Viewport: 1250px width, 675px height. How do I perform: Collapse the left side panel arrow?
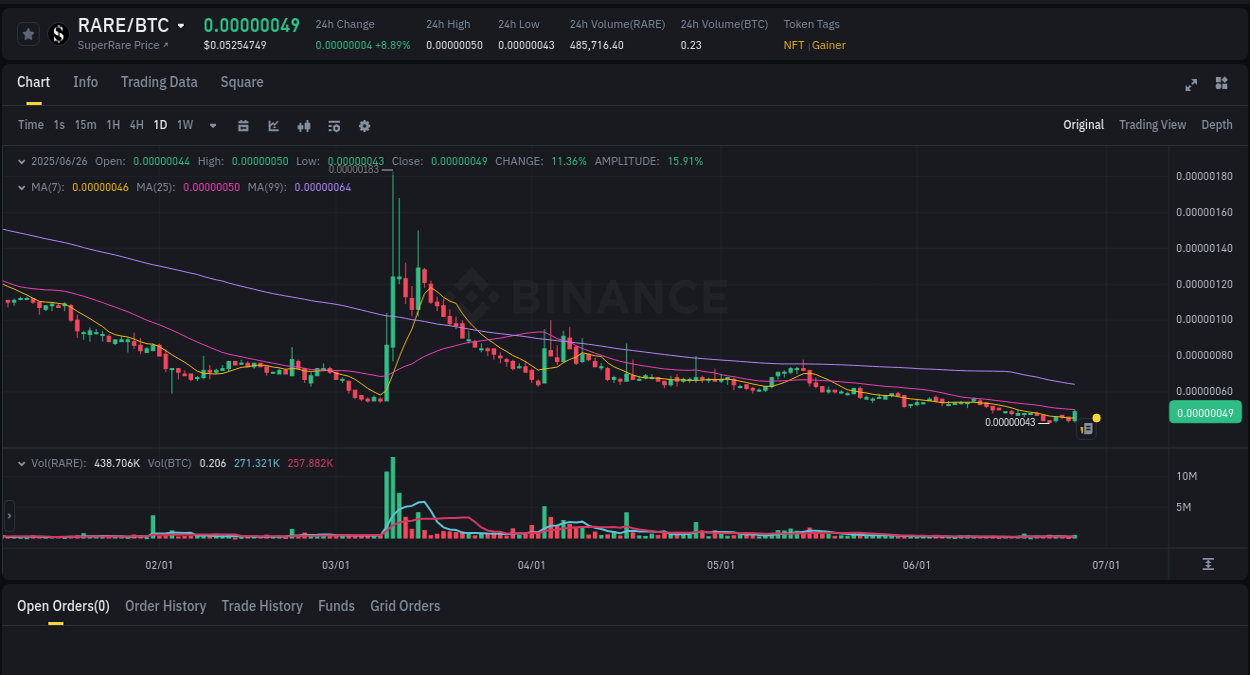(x=8, y=516)
